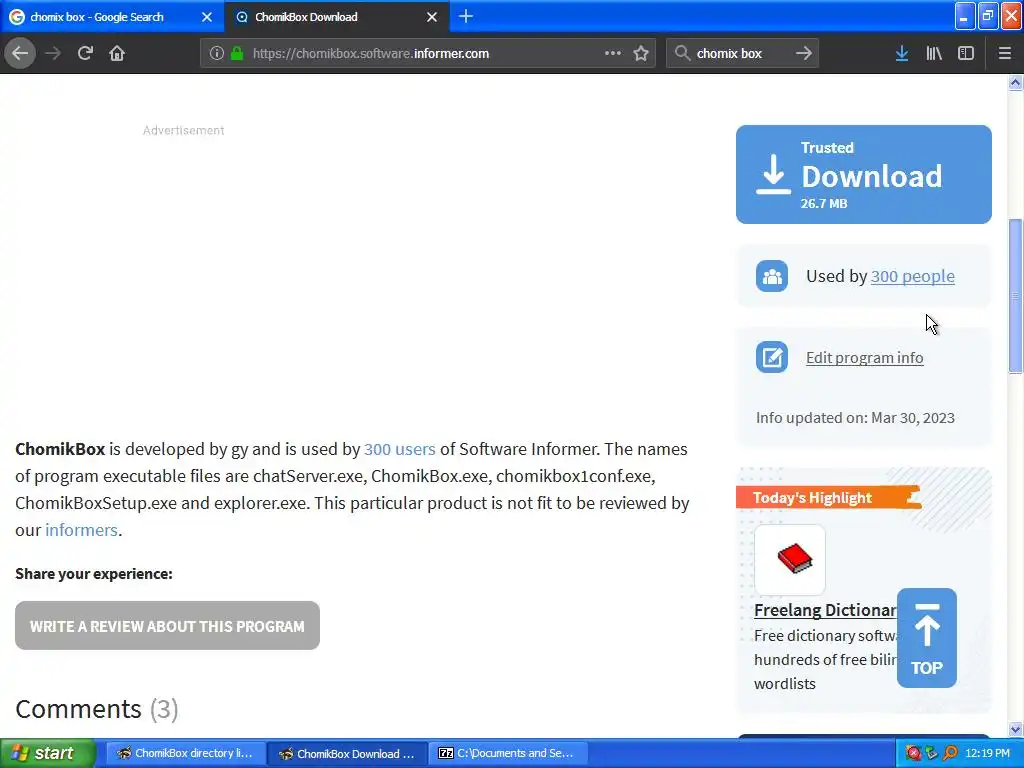Open the Freelang Dictionary link
Viewport: 1024px width, 768px height.
pyautogui.click(x=825, y=610)
